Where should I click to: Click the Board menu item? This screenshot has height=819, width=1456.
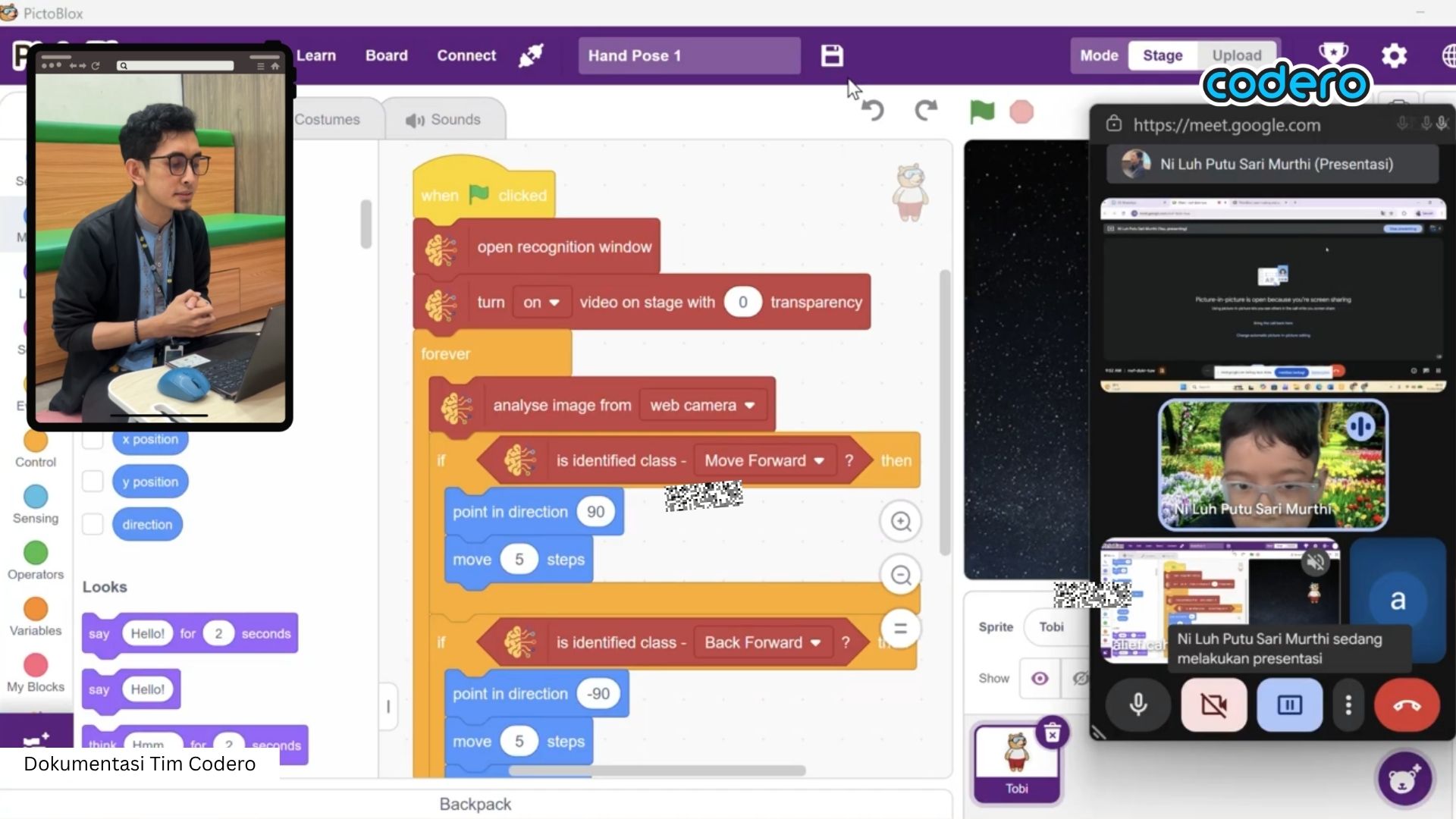(x=386, y=55)
